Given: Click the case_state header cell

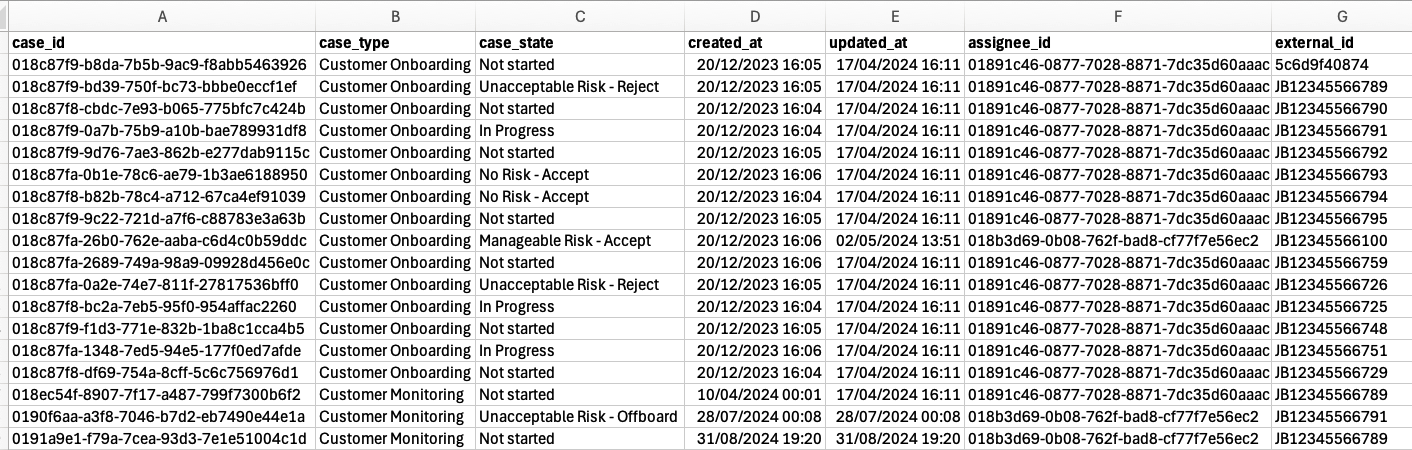Looking at the screenshot, I should point(515,43).
